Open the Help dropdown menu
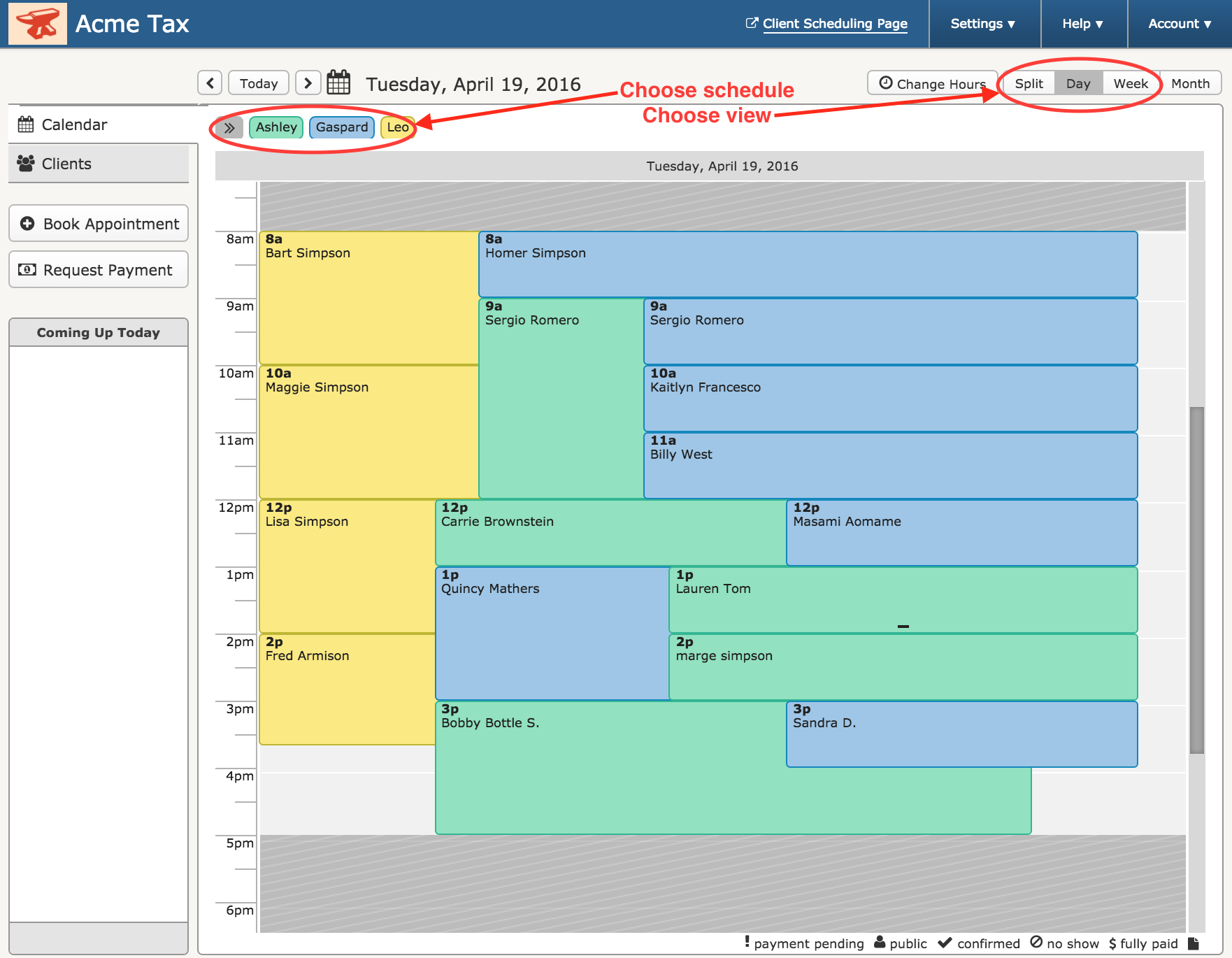The width and height of the screenshot is (1232, 958). pos(1082,24)
